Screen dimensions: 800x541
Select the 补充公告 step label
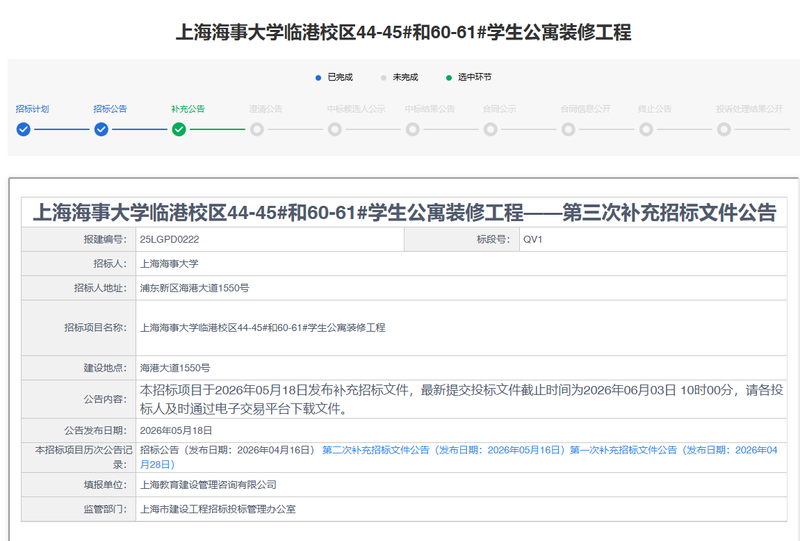tap(188, 109)
